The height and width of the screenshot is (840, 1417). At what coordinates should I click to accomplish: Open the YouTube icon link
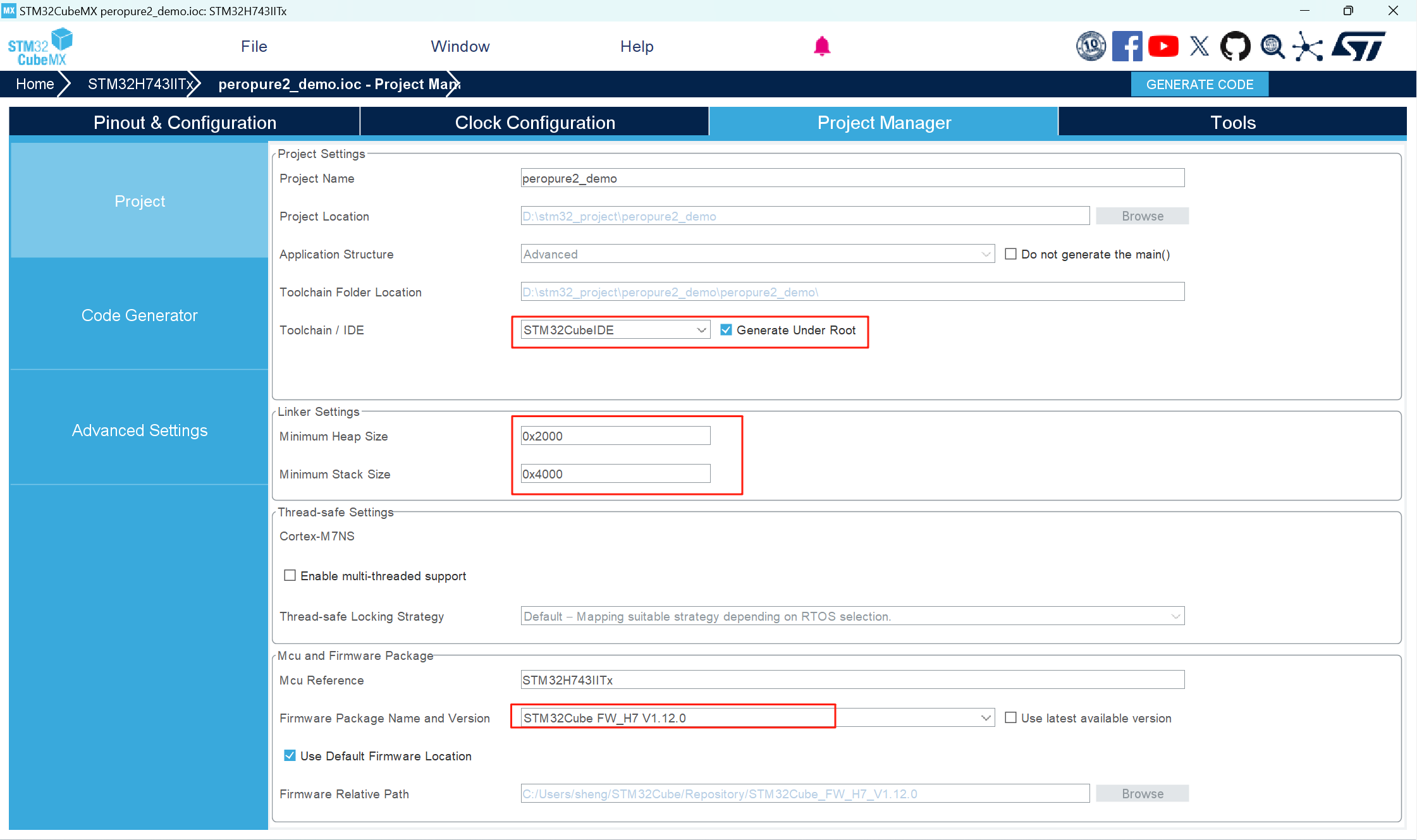pyautogui.click(x=1163, y=46)
